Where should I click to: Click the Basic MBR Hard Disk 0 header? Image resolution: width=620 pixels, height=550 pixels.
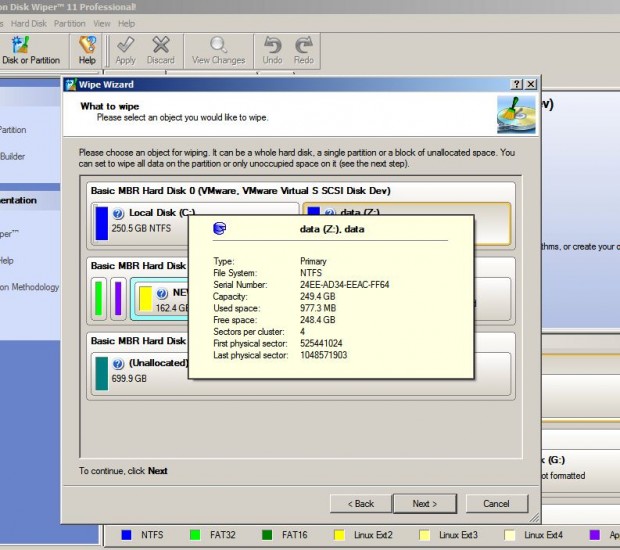coord(240,191)
